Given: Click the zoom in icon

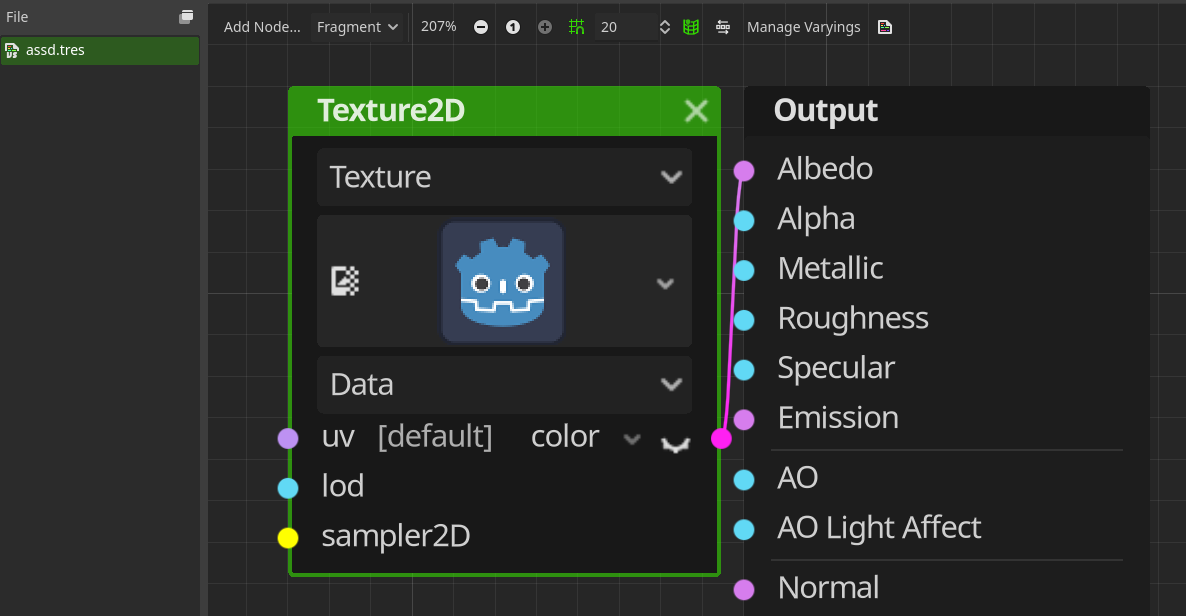Looking at the screenshot, I should 545,27.
